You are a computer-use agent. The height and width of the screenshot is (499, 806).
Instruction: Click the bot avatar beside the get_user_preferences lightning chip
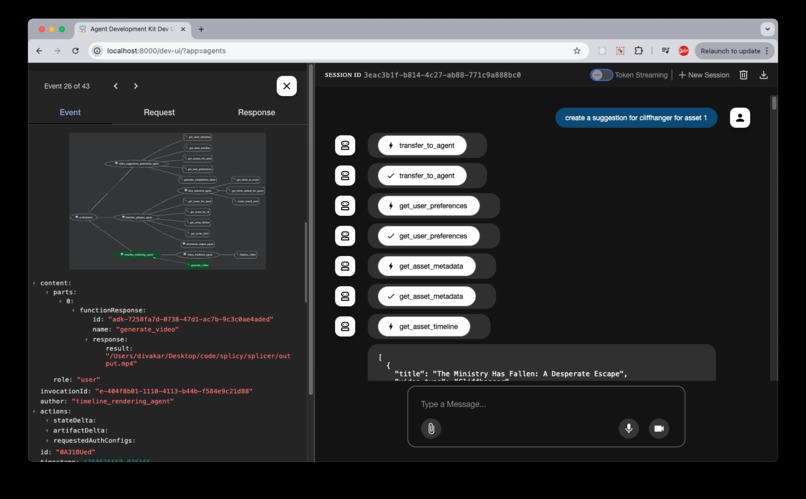tap(345, 206)
